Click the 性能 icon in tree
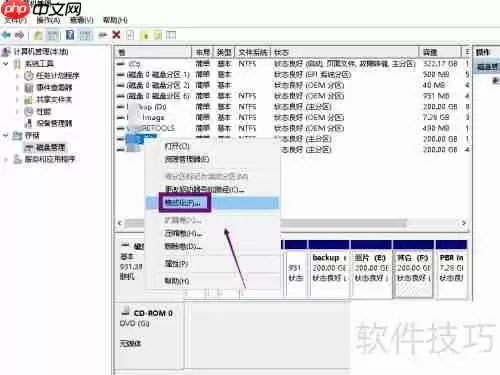 click(29, 111)
